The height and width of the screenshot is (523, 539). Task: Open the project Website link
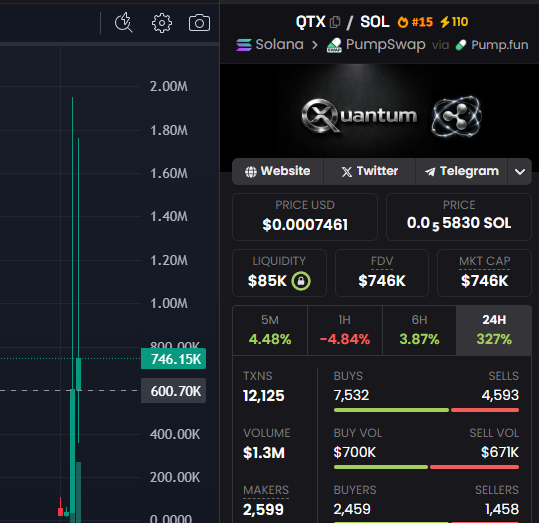278,171
